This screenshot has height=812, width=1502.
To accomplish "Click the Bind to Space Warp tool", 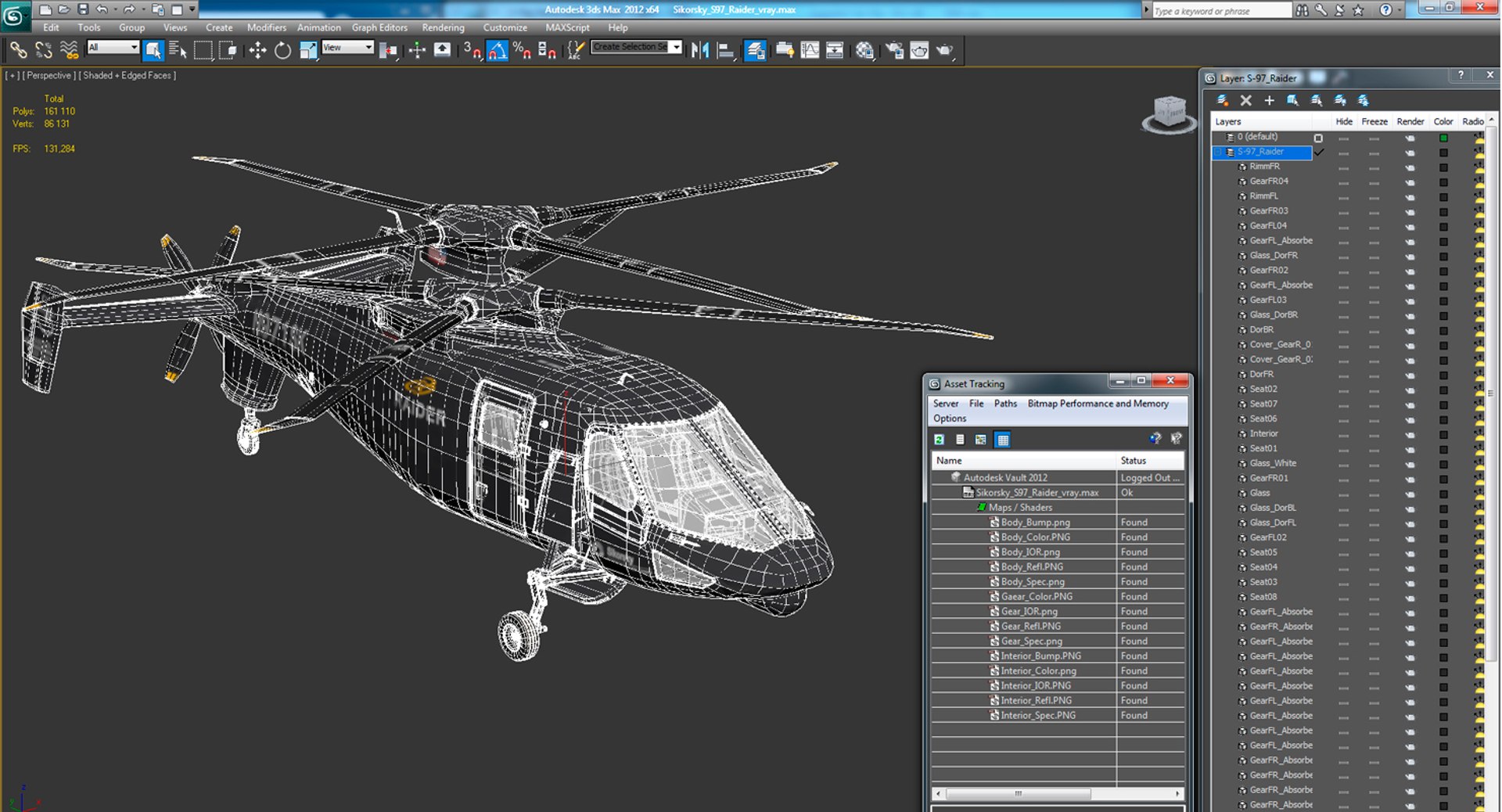I will tap(70, 50).
